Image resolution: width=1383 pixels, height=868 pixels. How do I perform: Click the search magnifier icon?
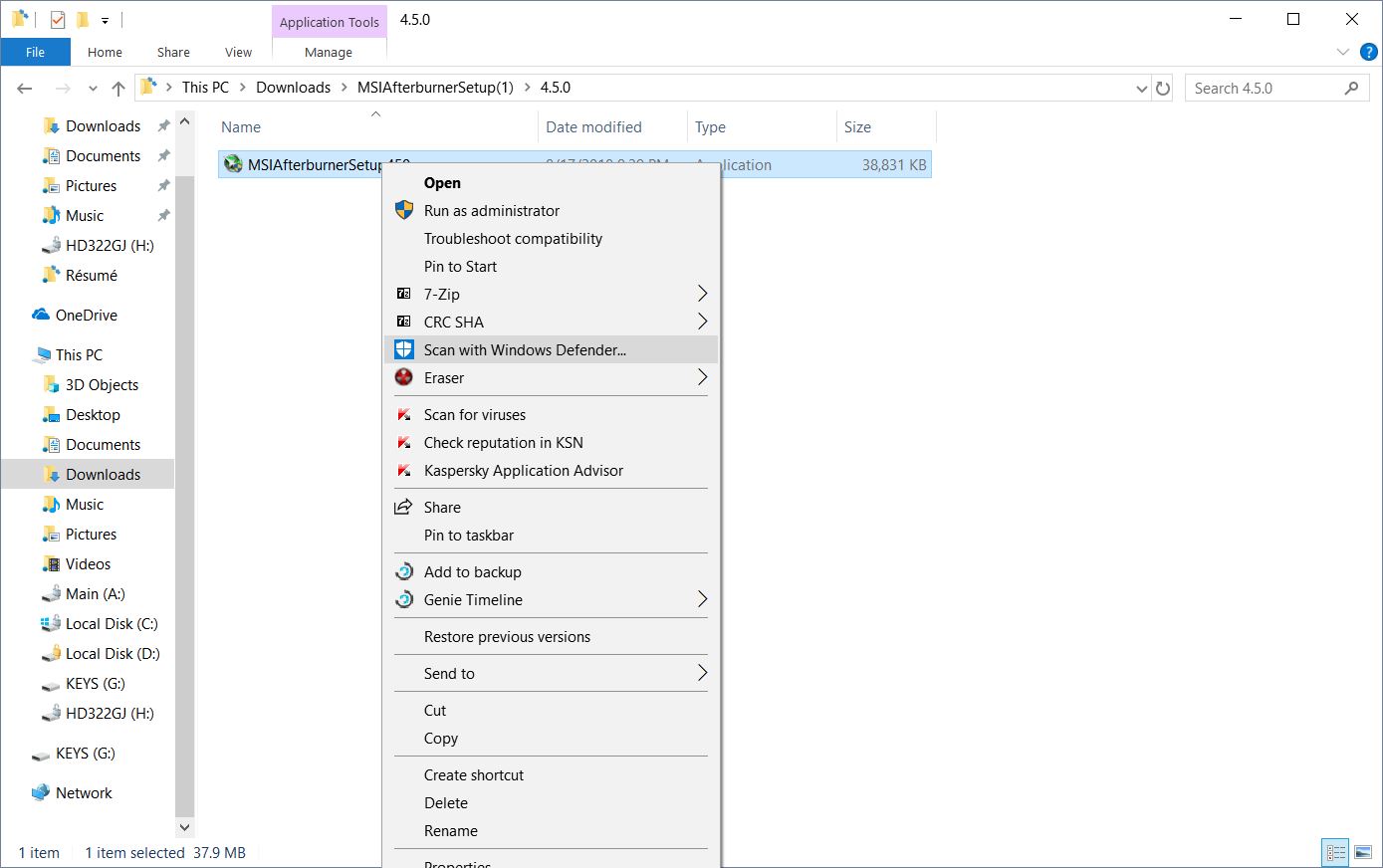click(x=1351, y=88)
